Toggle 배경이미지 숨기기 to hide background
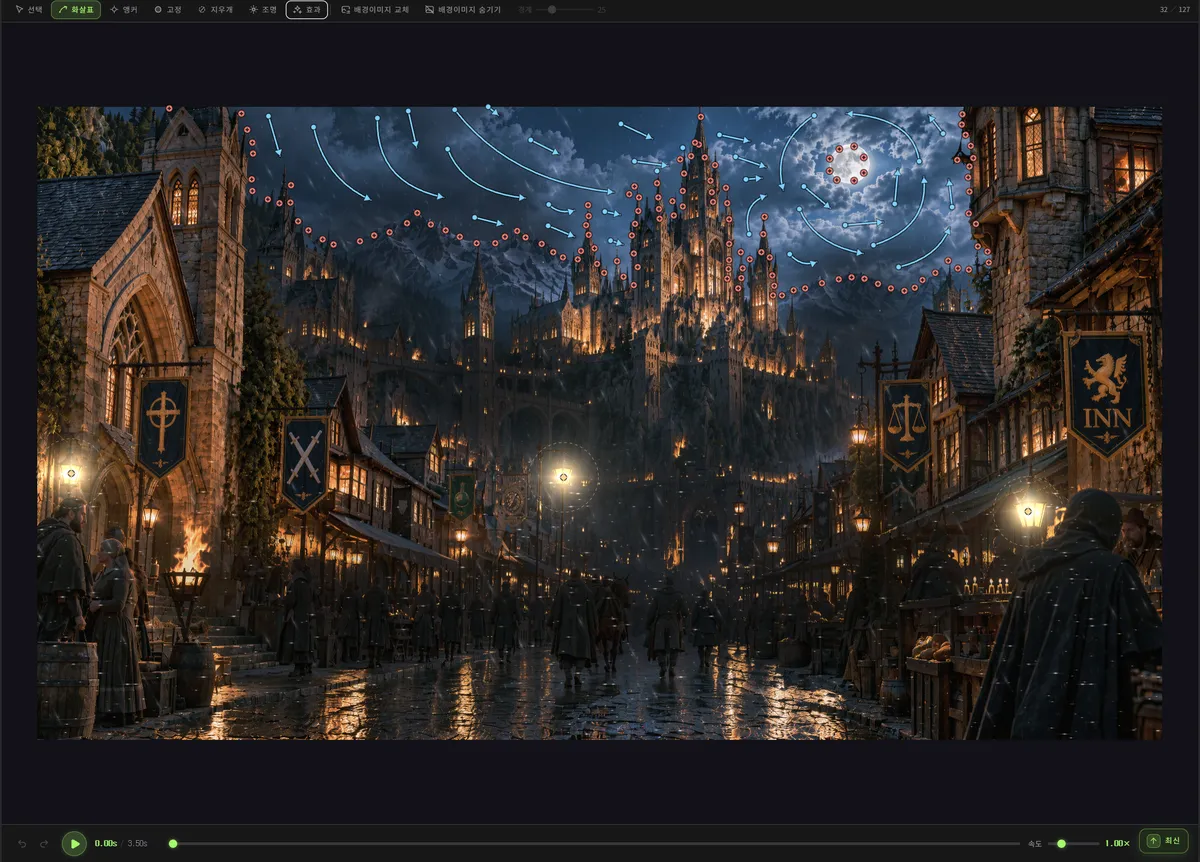 463,10
